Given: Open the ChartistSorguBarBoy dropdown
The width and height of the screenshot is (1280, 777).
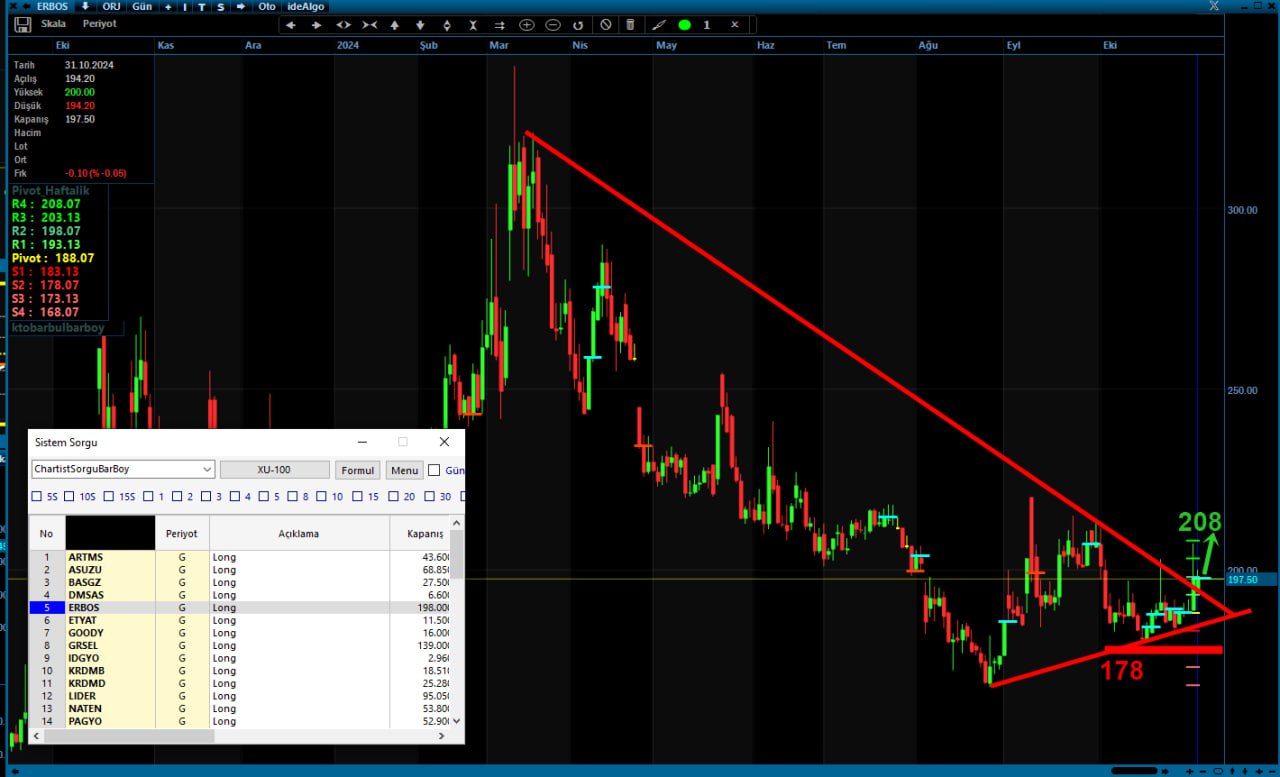Looking at the screenshot, I should pos(207,470).
